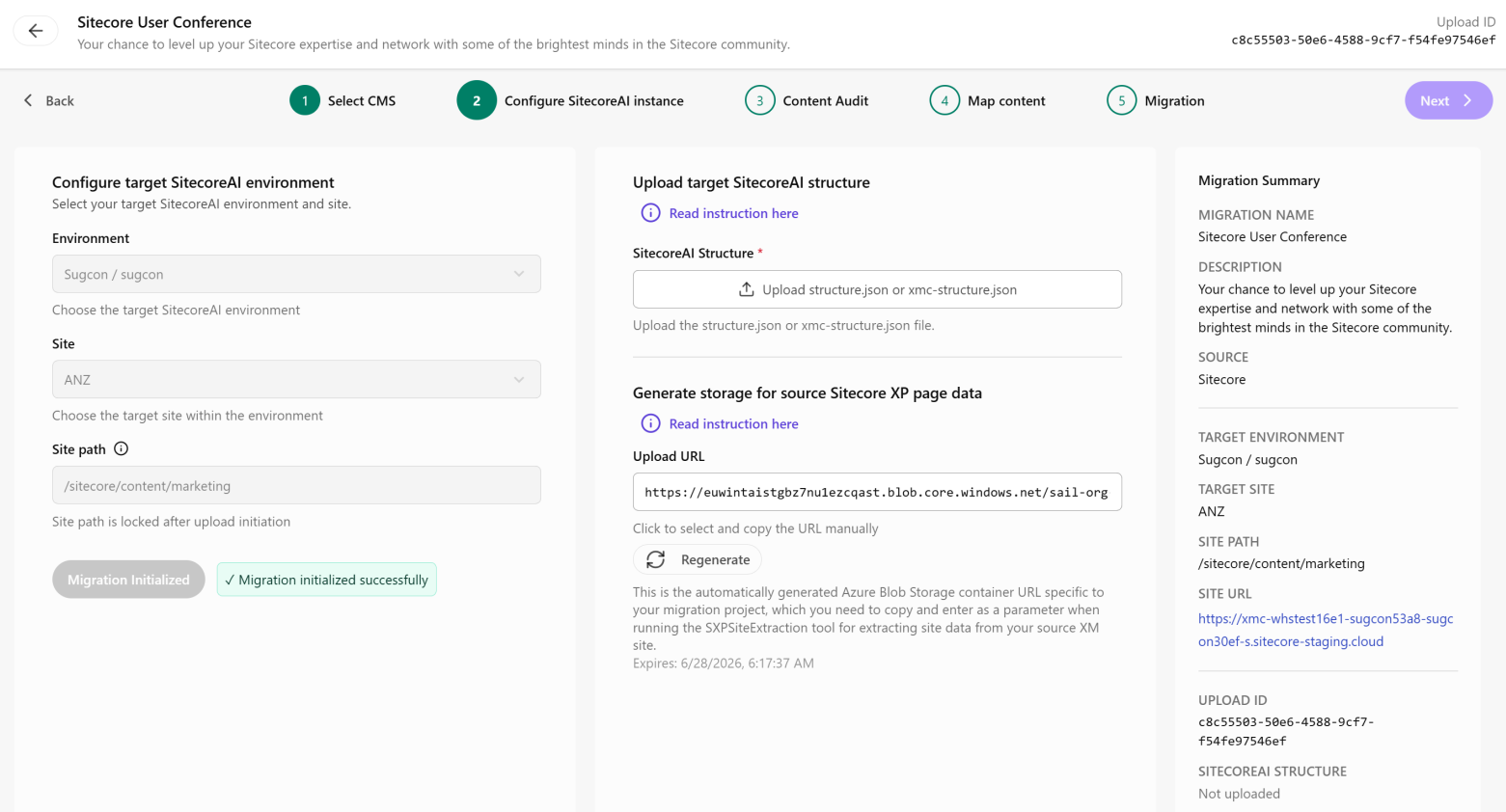Click Target Environment value Sugcon / sugcon
This screenshot has width=1506, height=812.
point(1247,459)
